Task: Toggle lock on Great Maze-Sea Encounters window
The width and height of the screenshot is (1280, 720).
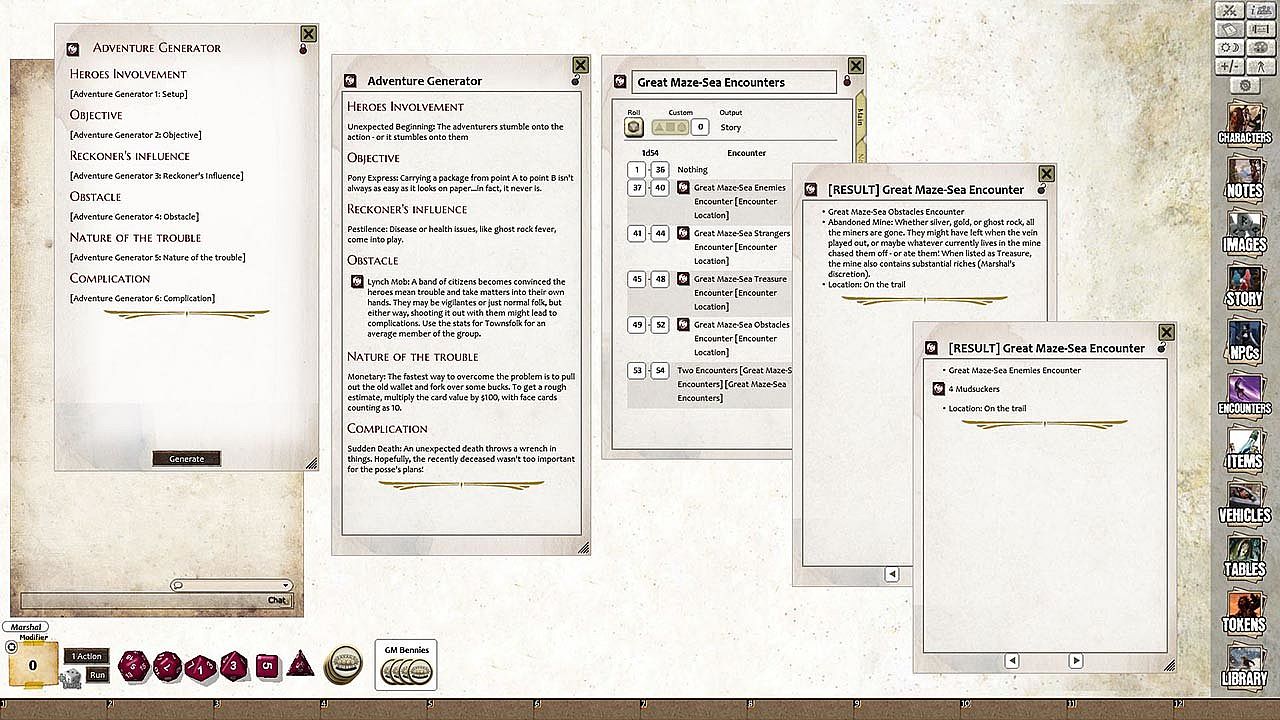Action: tap(847, 81)
